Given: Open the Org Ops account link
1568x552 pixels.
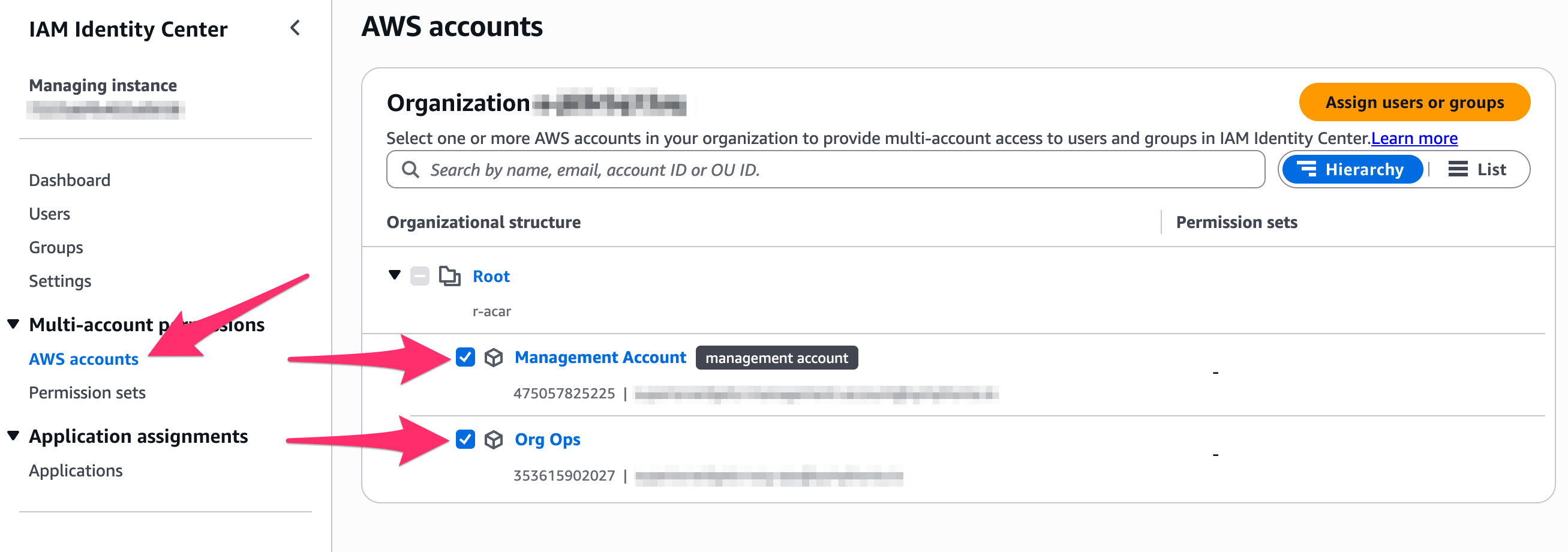Looking at the screenshot, I should [547, 439].
